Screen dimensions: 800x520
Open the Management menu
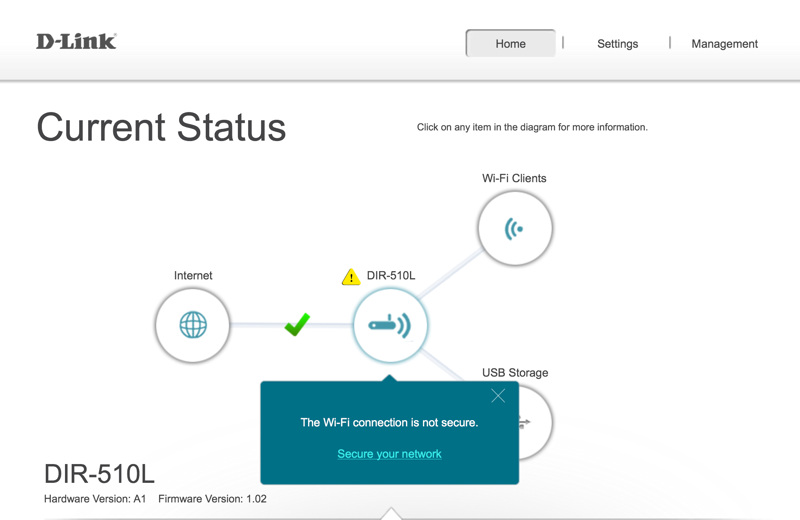(x=724, y=44)
